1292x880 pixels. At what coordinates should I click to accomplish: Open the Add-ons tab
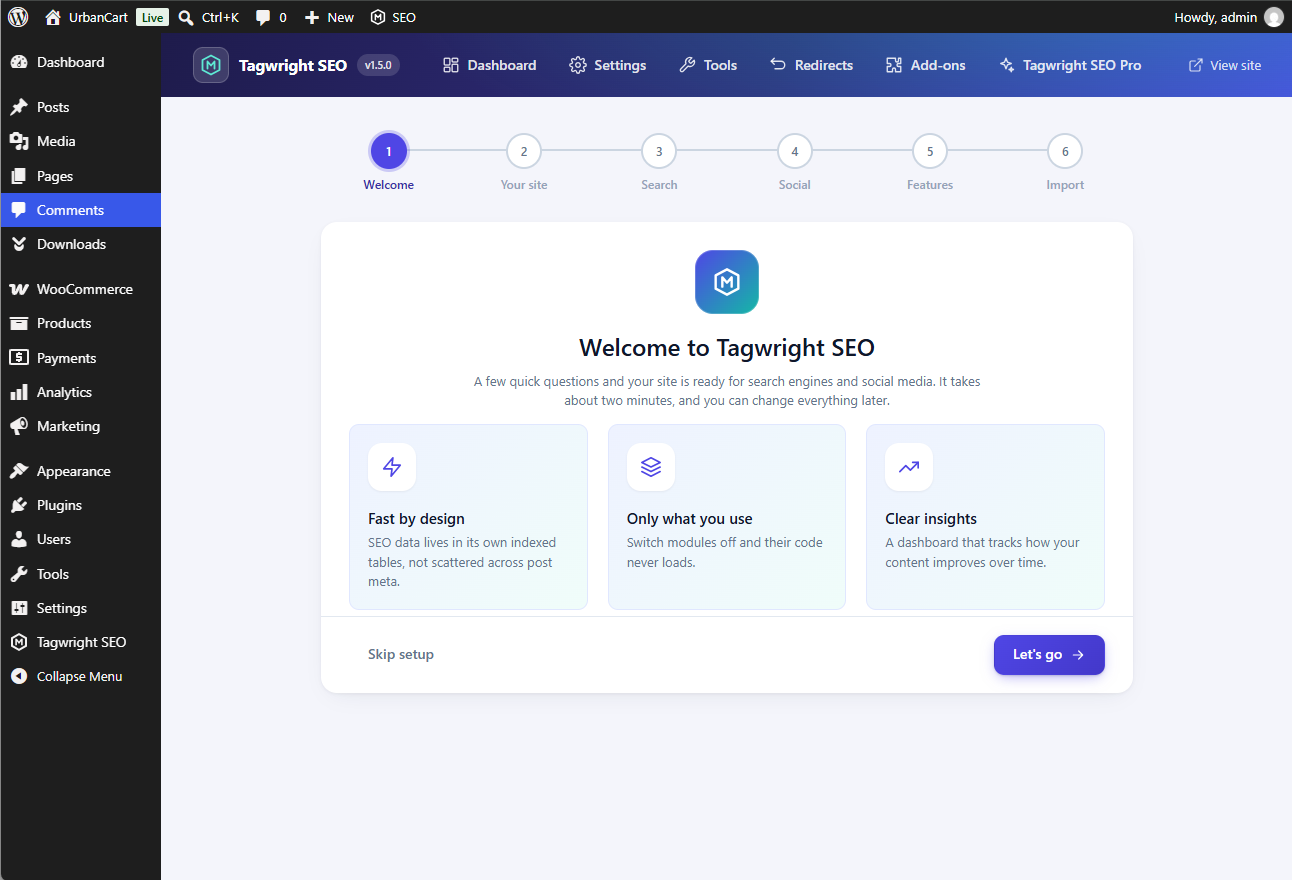(x=926, y=65)
